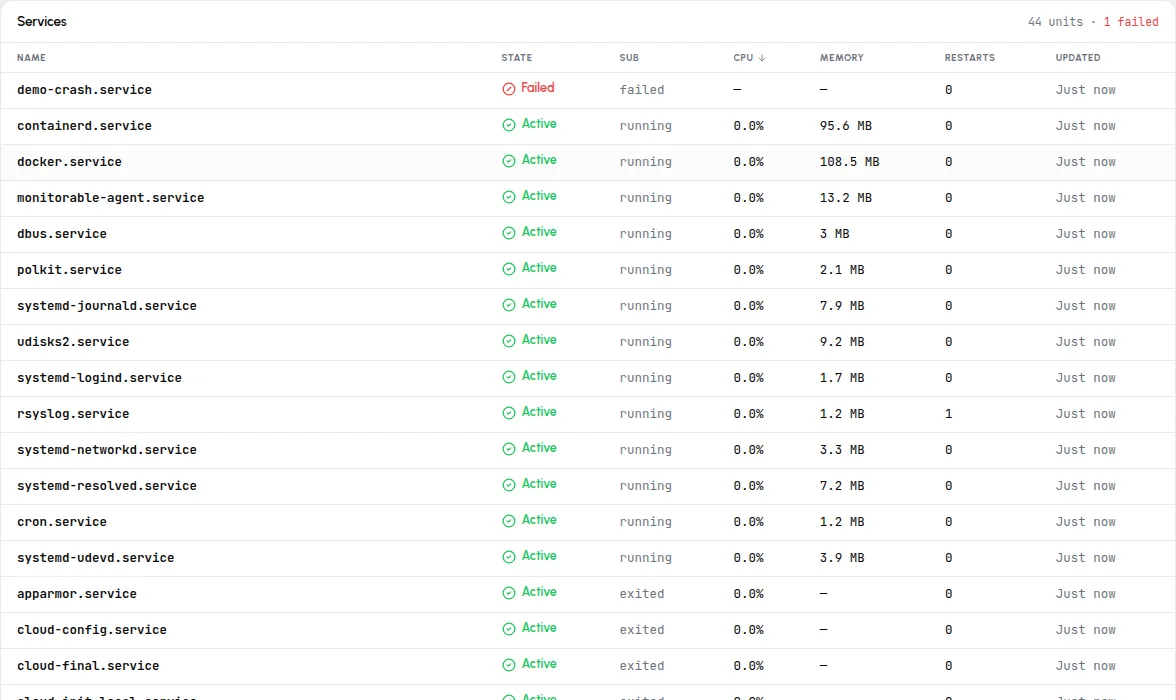The width and height of the screenshot is (1176, 700).
Task: Click the Failed status icon for demo-crash.service
Action: click(508, 89)
